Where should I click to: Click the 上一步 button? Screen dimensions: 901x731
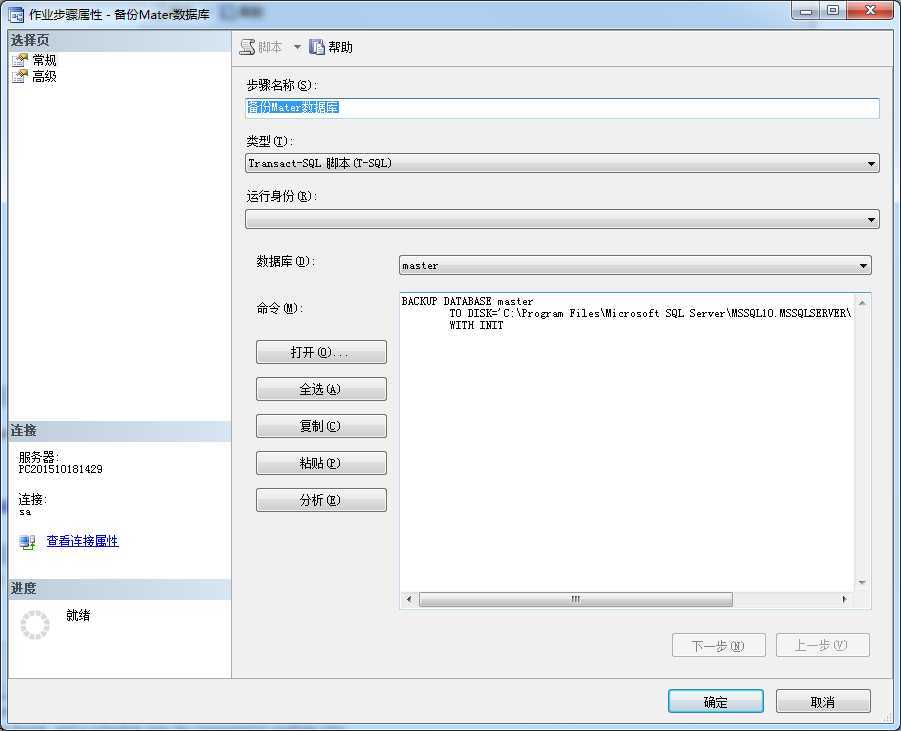click(x=823, y=645)
